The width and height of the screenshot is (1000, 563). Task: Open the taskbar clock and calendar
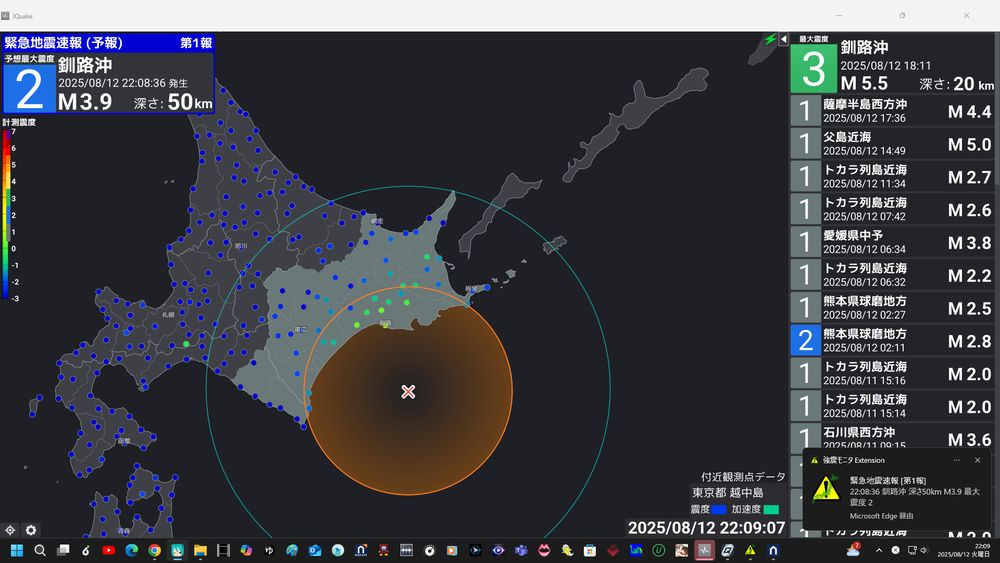(x=963, y=550)
